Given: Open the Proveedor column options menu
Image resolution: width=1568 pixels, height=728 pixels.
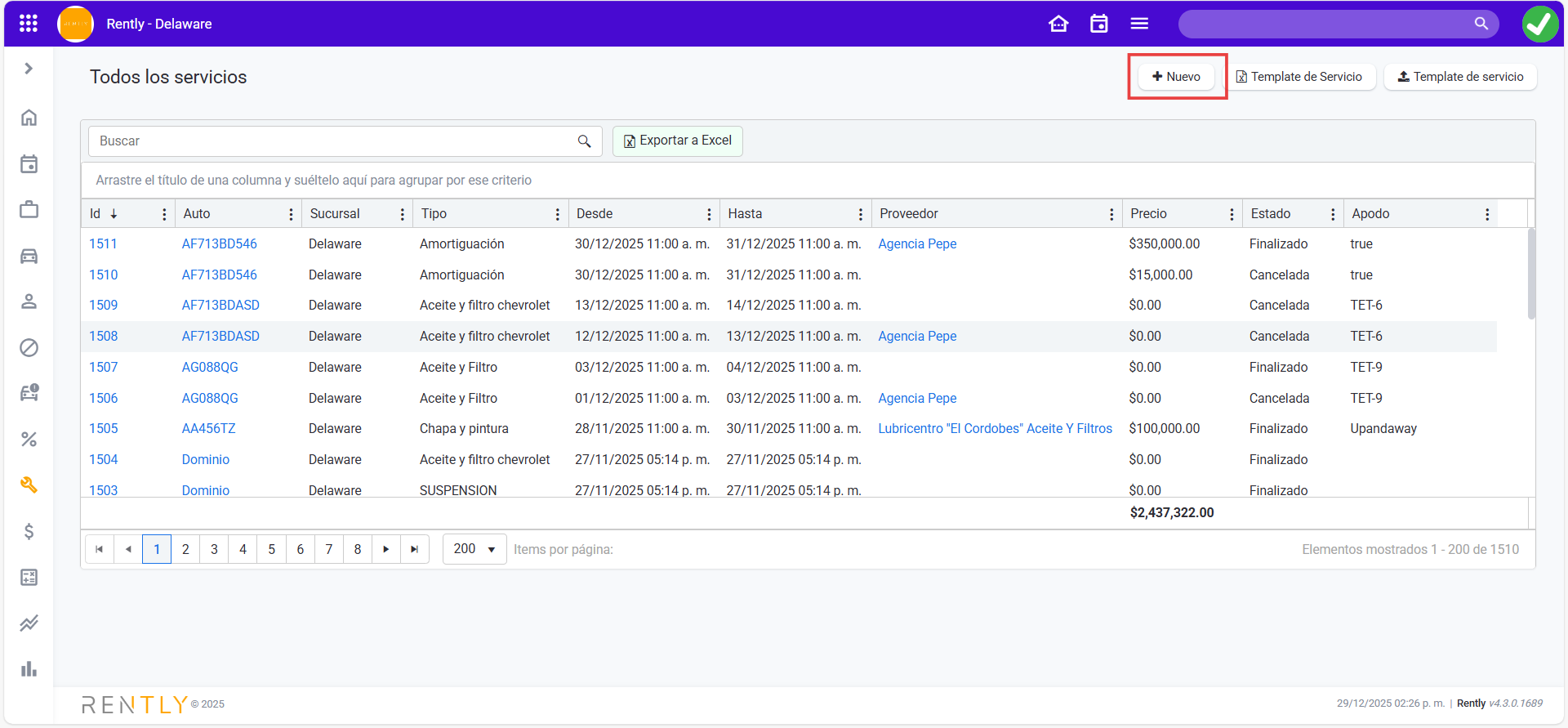Looking at the screenshot, I should click(x=1111, y=214).
